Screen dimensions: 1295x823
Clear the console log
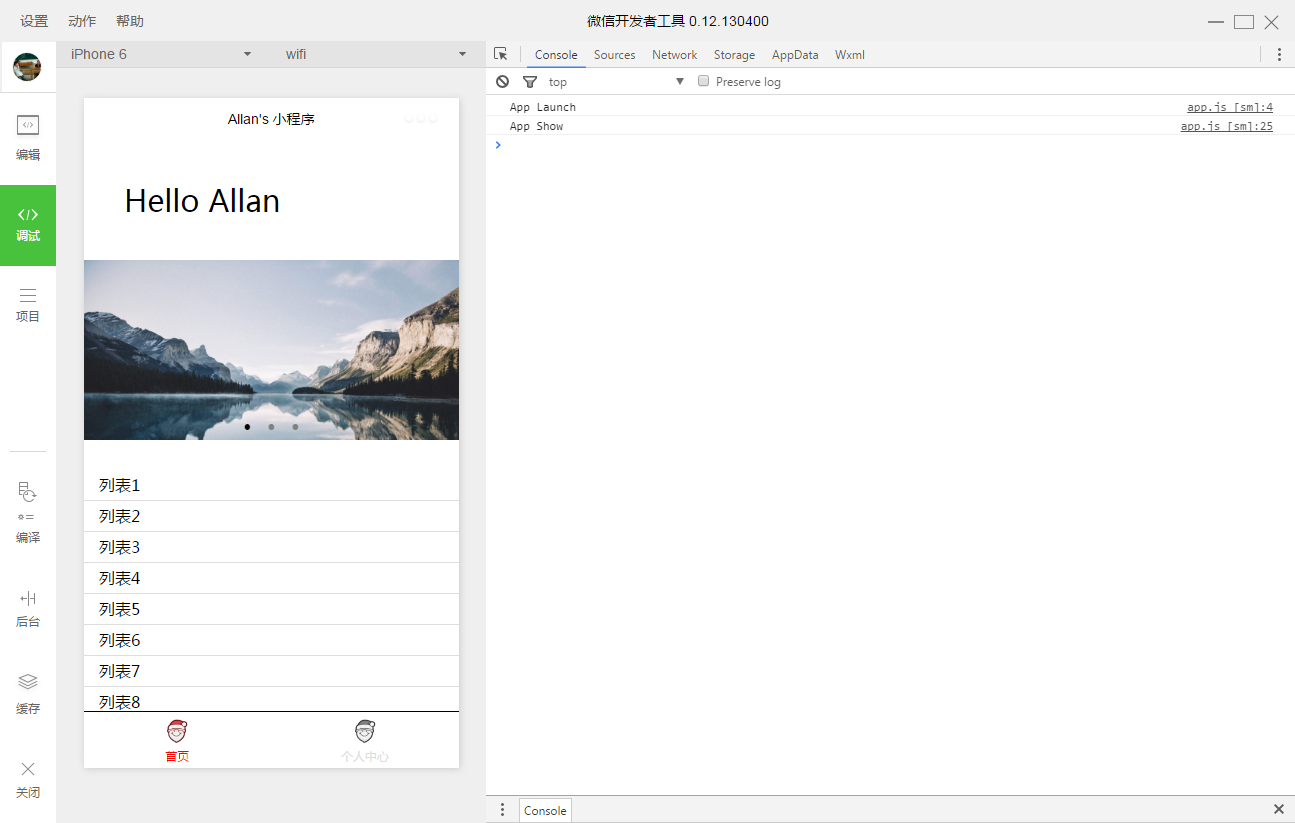502,81
